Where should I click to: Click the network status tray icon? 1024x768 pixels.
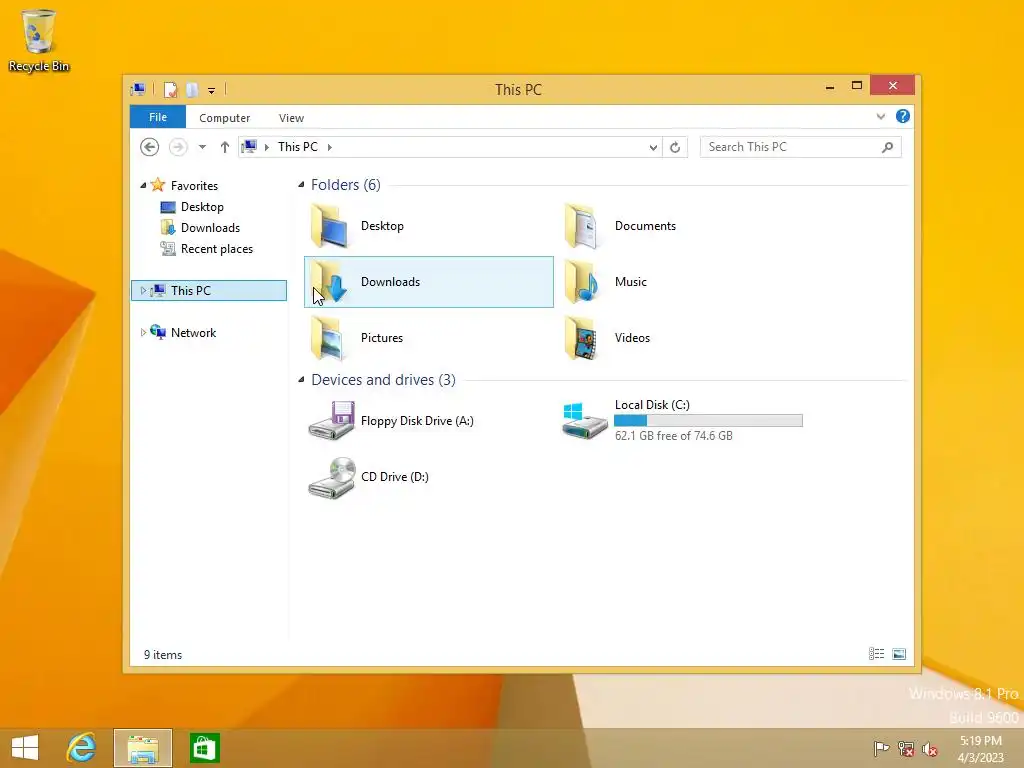[x=906, y=748]
